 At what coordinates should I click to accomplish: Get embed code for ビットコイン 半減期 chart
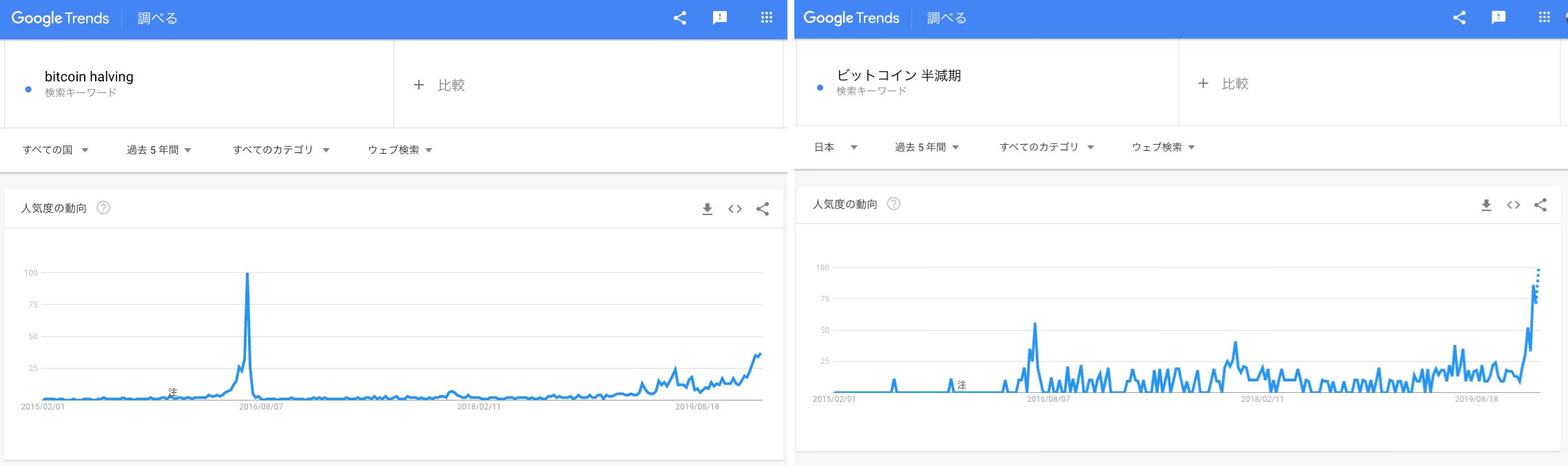(x=1513, y=205)
